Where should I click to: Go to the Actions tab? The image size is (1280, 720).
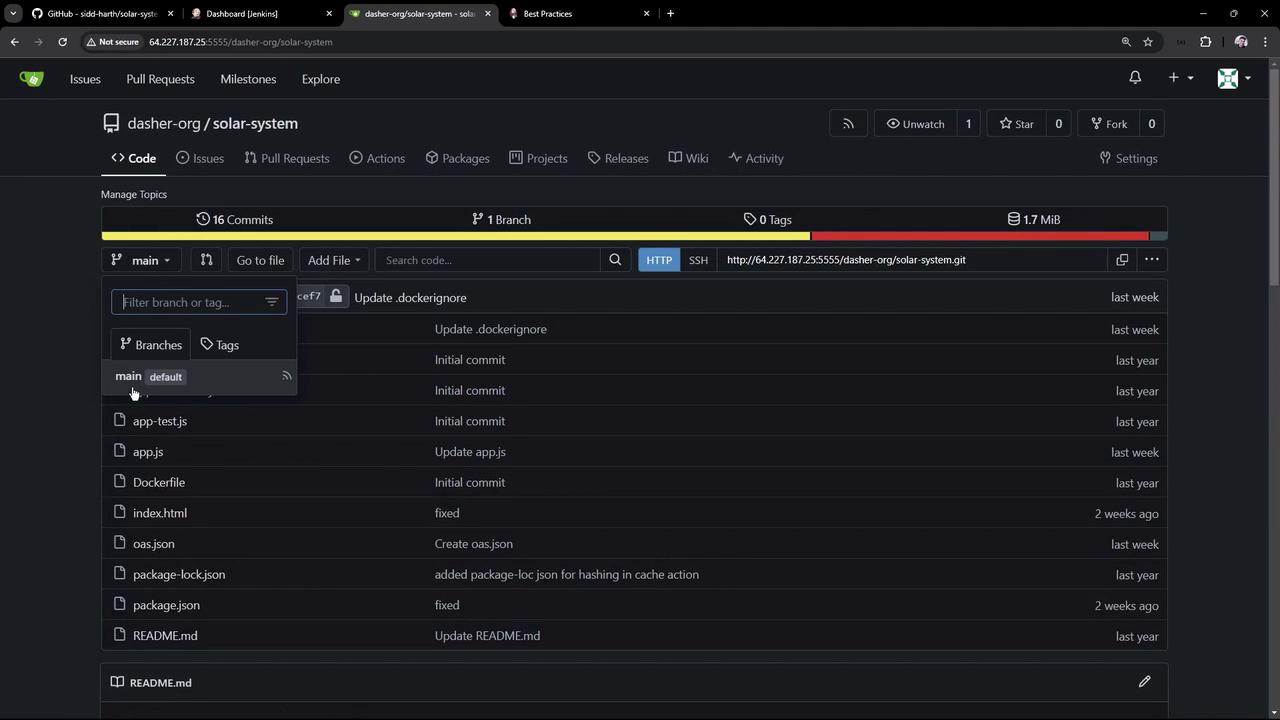(377, 158)
